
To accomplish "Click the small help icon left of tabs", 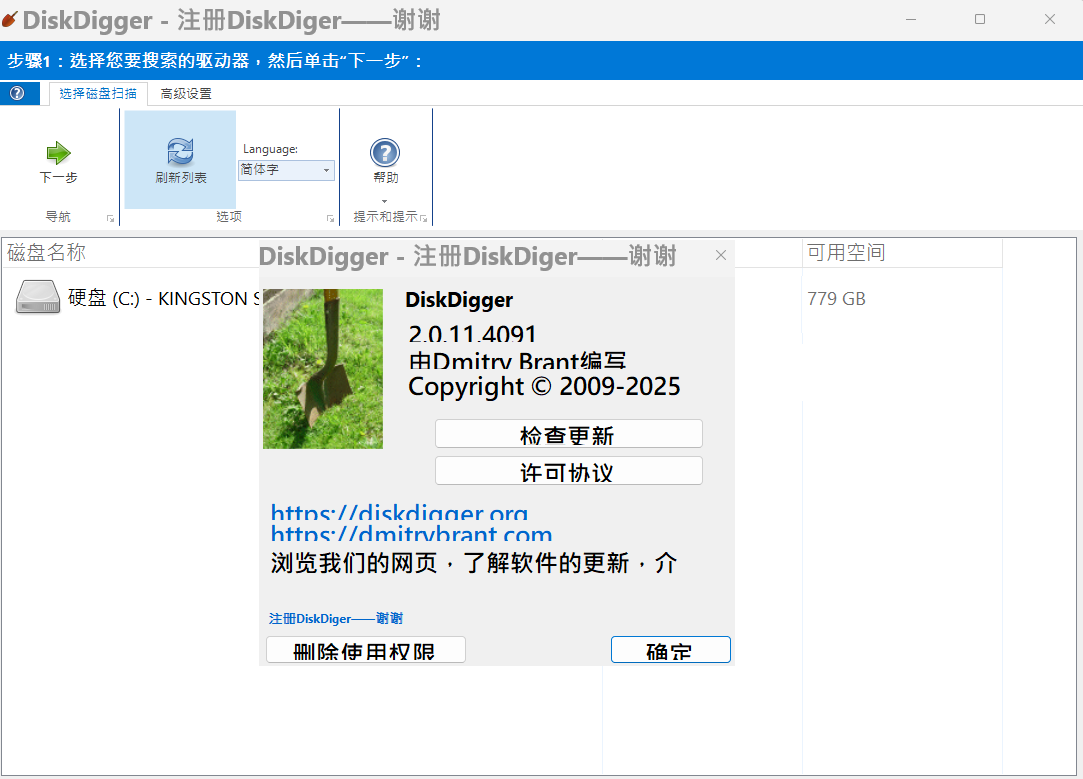I will click(17, 93).
